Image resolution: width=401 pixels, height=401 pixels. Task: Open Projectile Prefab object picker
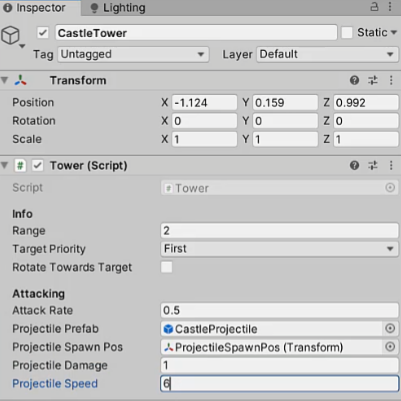coord(390,329)
